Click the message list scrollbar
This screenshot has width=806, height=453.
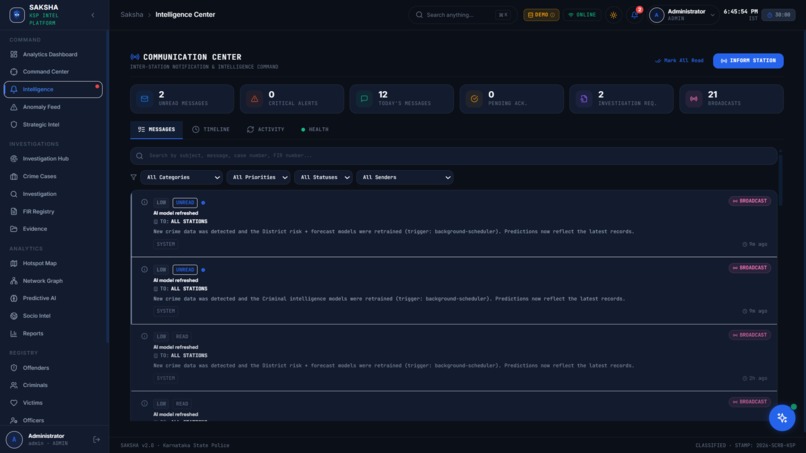(x=780, y=178)
